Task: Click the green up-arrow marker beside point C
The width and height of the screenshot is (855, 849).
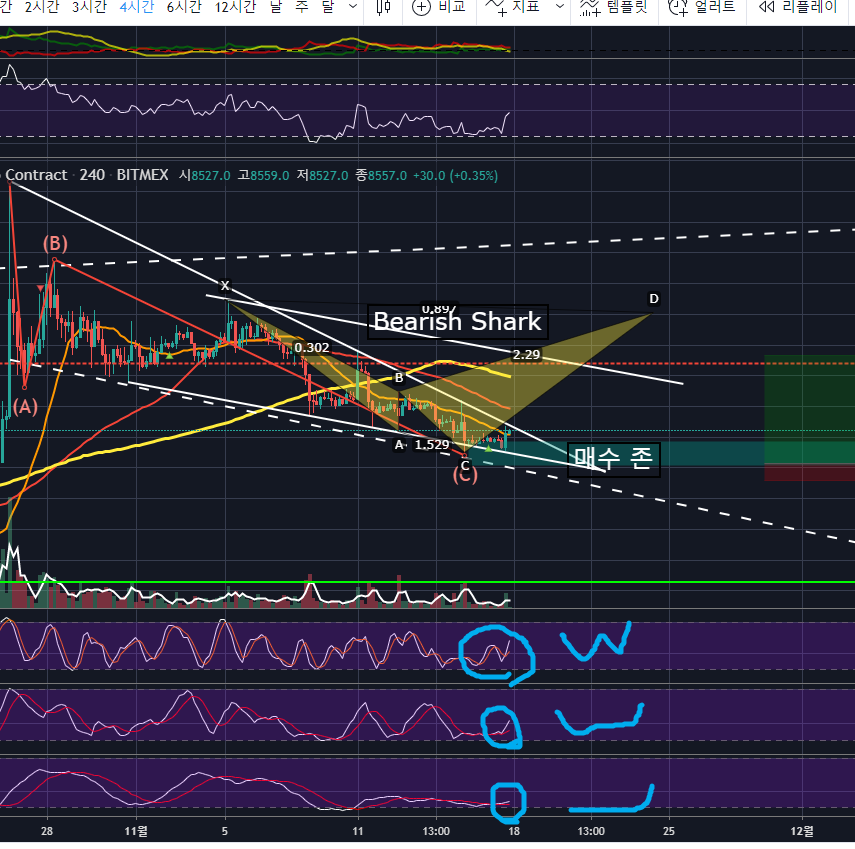Action: click(x=489, y=448)
